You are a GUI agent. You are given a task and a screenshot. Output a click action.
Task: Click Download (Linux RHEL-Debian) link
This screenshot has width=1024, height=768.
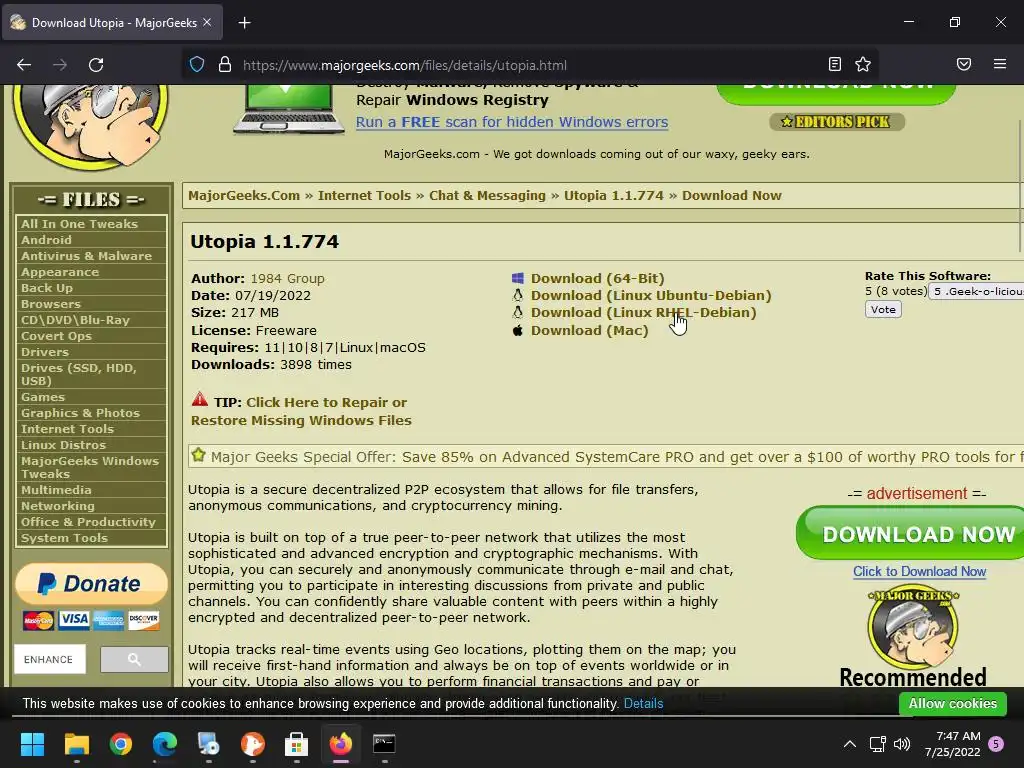643,312
